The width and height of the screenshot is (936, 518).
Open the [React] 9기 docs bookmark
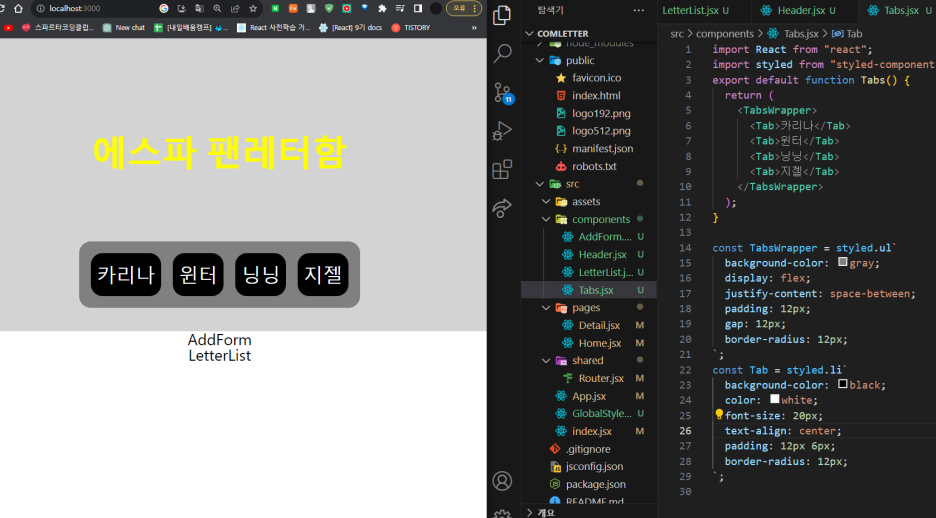click(x=351, y=27)
